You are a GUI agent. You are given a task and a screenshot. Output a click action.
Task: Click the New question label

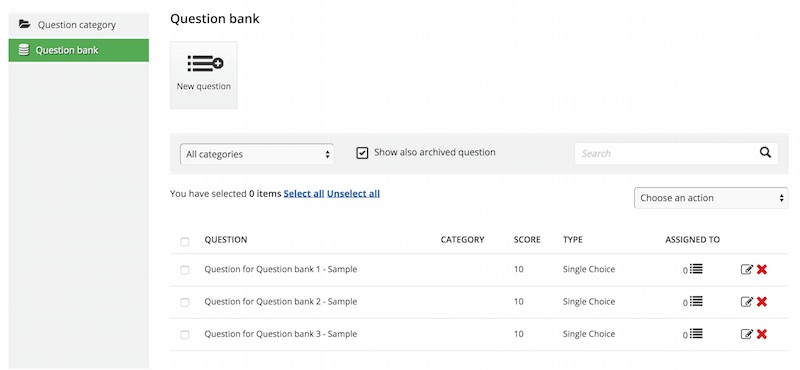pos(204,86)
